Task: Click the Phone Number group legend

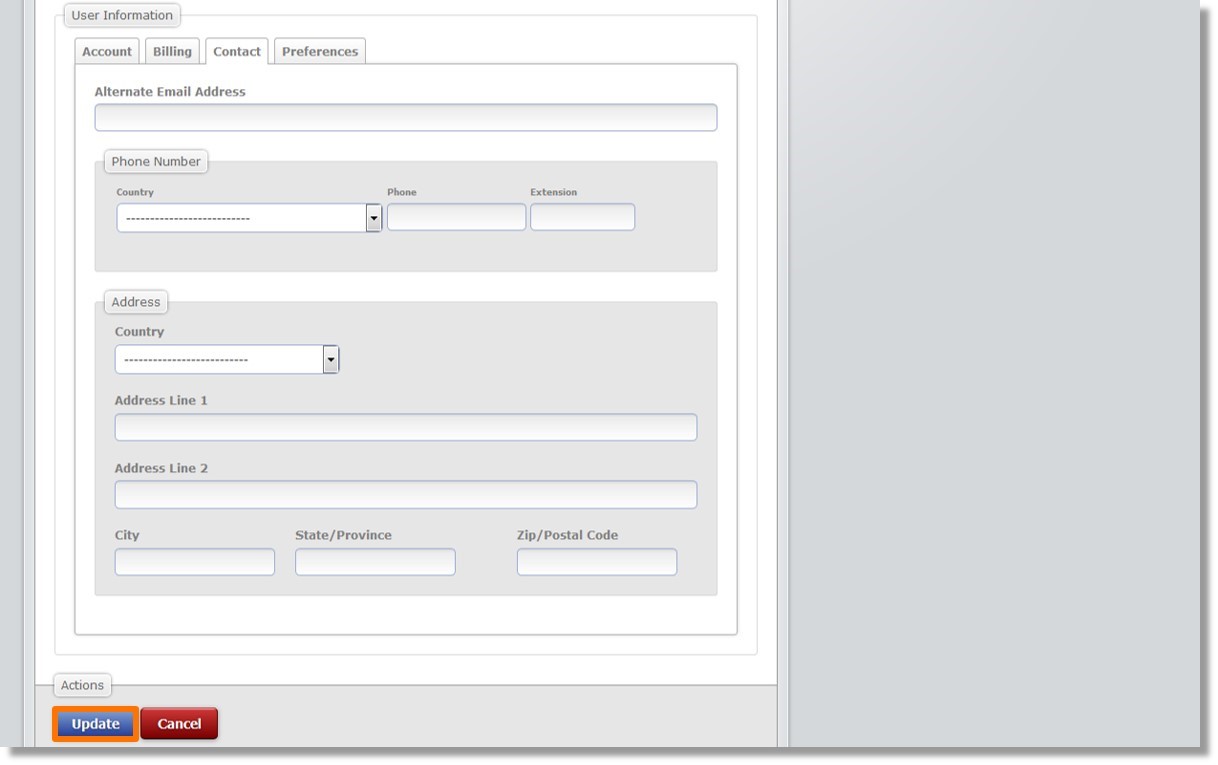Action: tap(156, 161)
